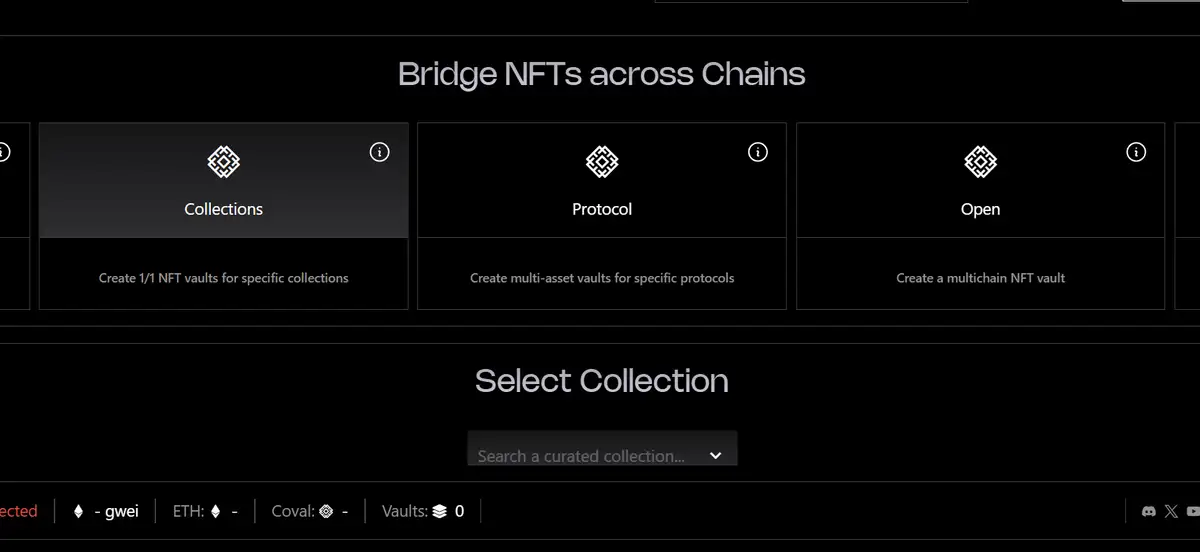Click 'Create 1/1 NFT vaults' description
The height and width of the screenshot is (552, 1200).
(x=224, y=278)
